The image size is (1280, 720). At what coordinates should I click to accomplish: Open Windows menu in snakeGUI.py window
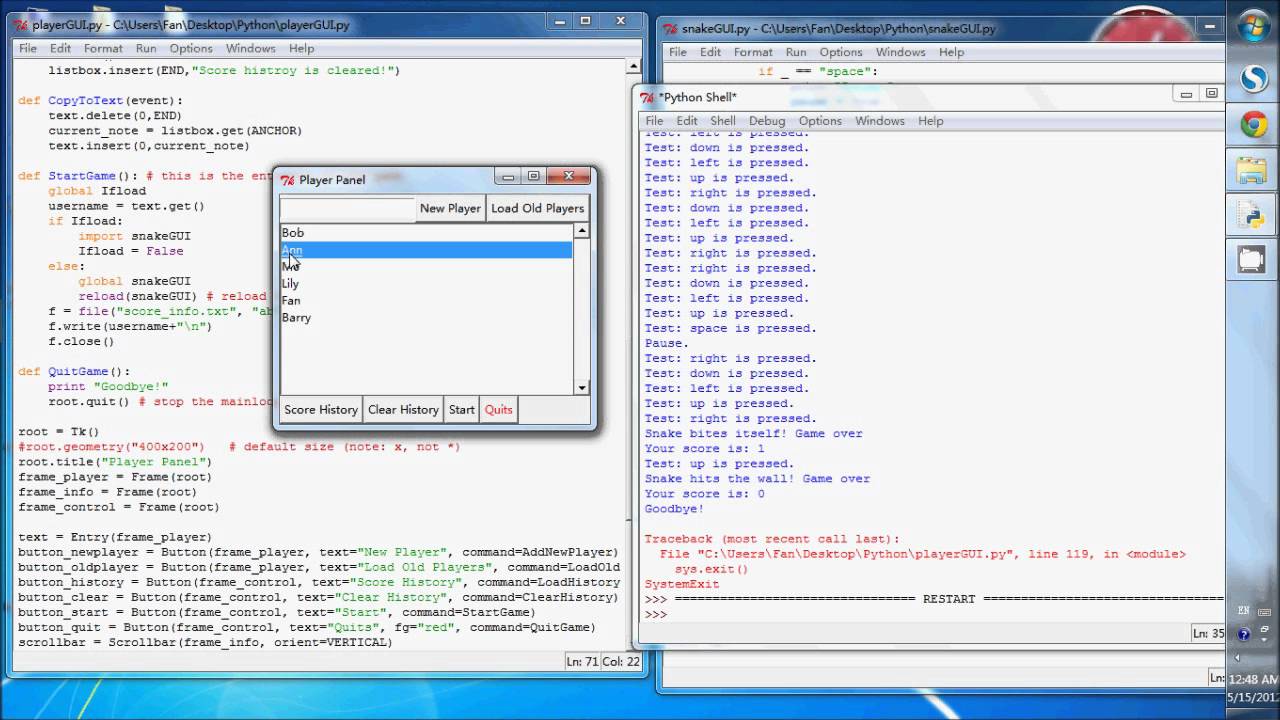tap(900, 52)
